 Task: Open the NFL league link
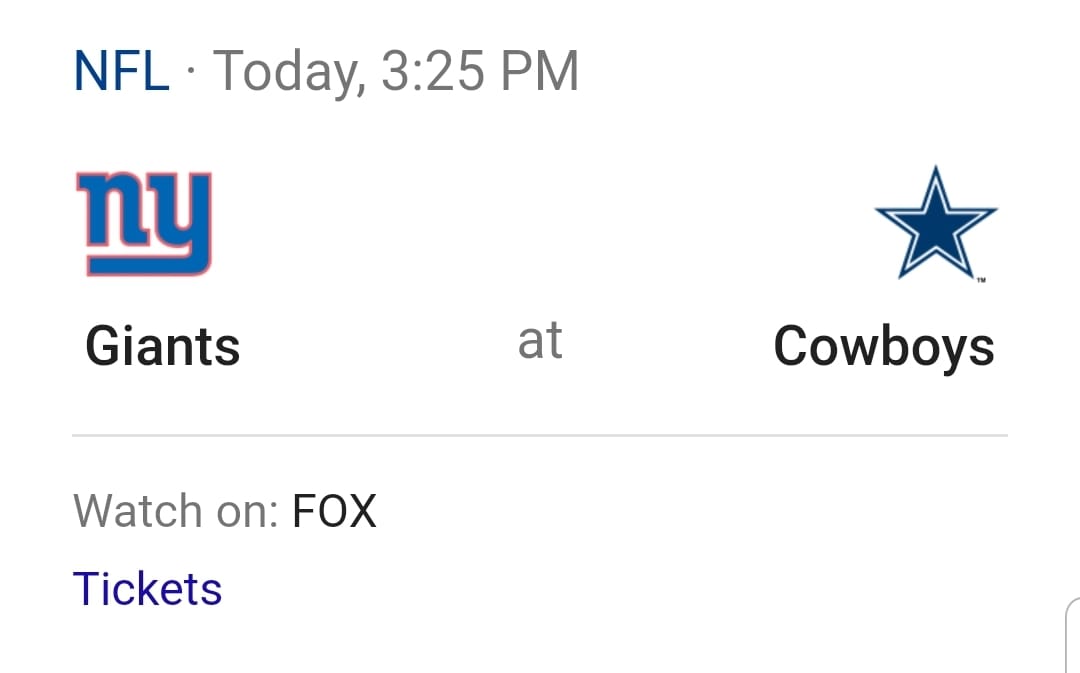coord(121,72)
